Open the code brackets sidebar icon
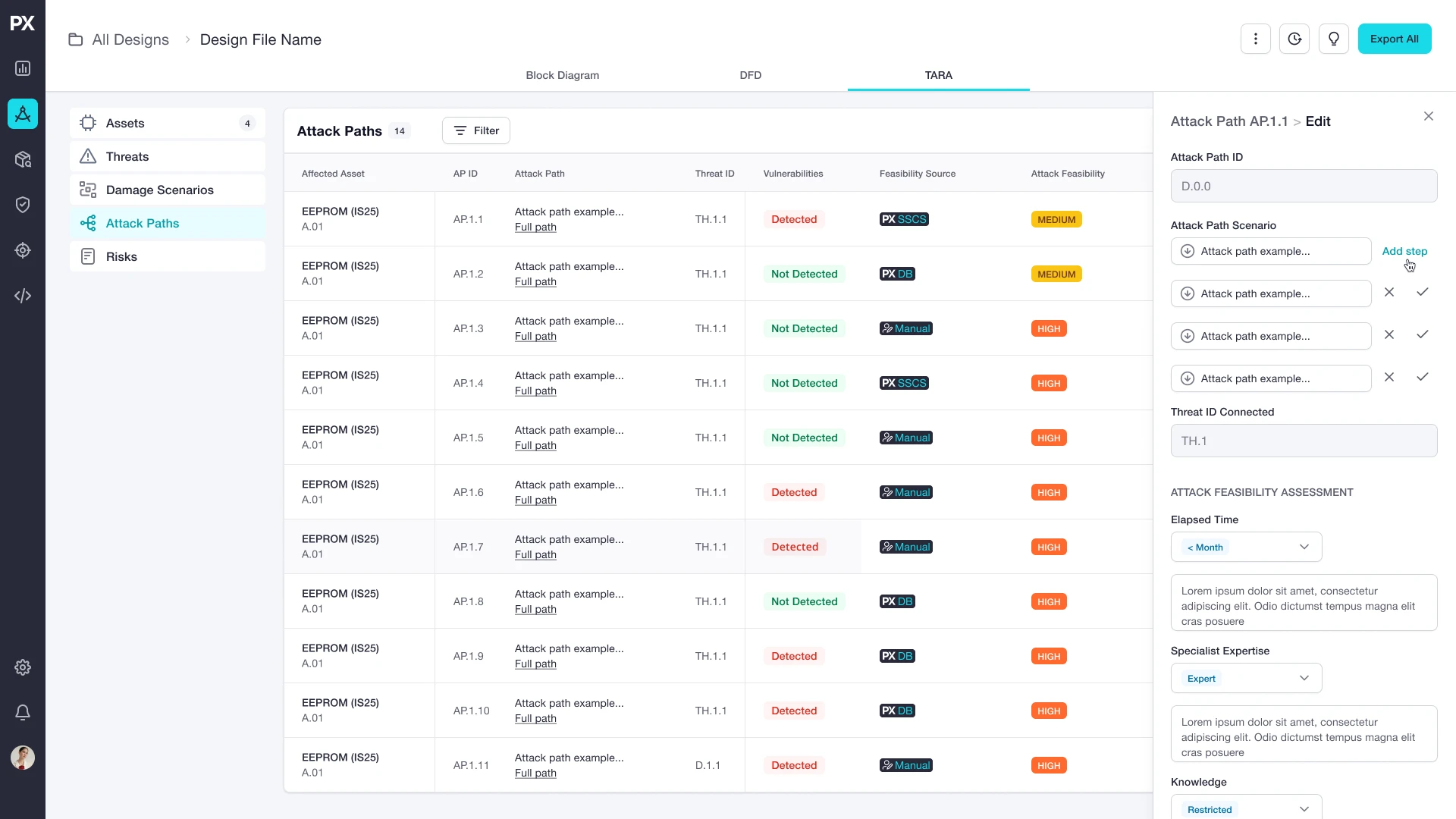 [x=23, y=296]
